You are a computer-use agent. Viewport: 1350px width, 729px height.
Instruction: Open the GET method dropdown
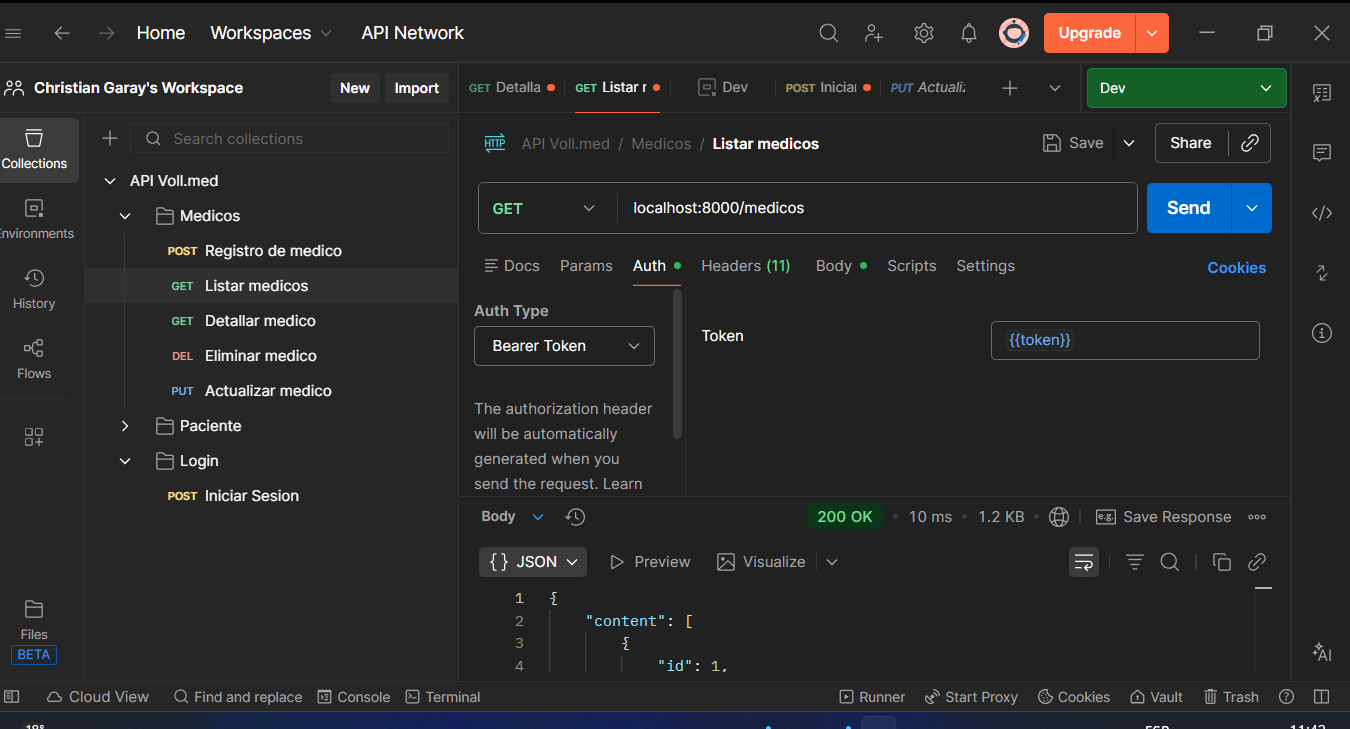point(543,208)
